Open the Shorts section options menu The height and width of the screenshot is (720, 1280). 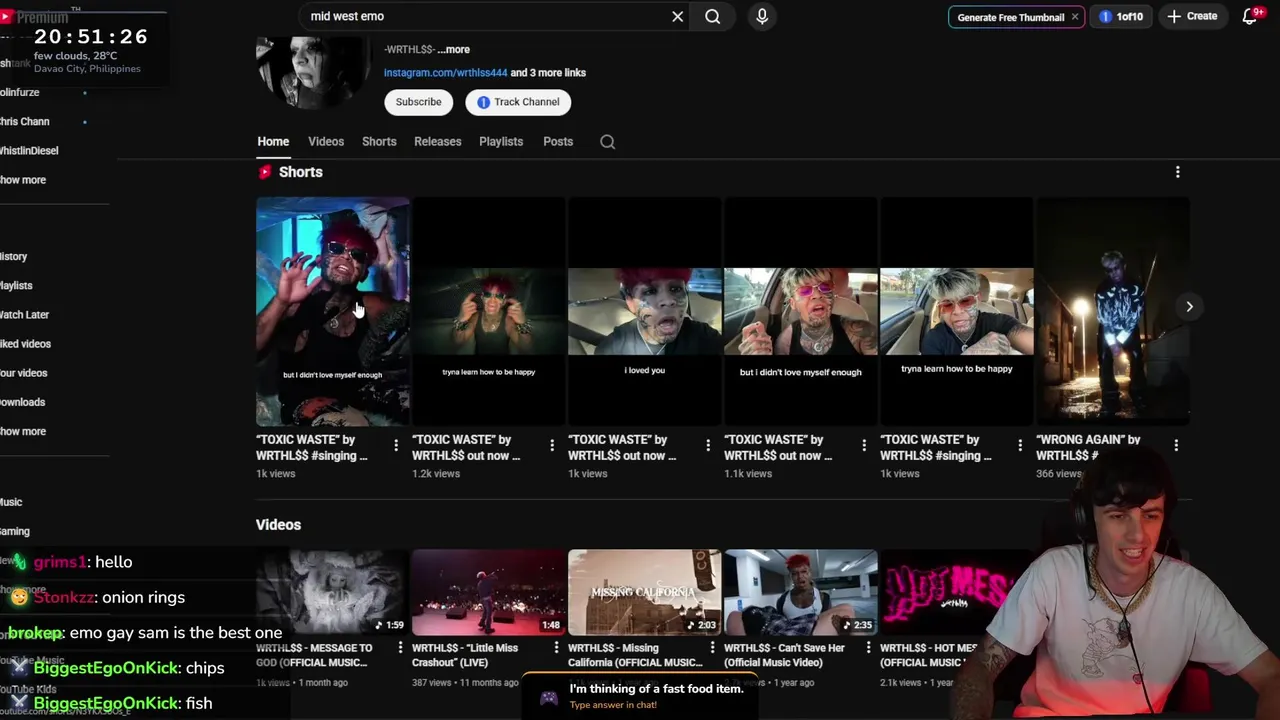(x=1177, y=172)
